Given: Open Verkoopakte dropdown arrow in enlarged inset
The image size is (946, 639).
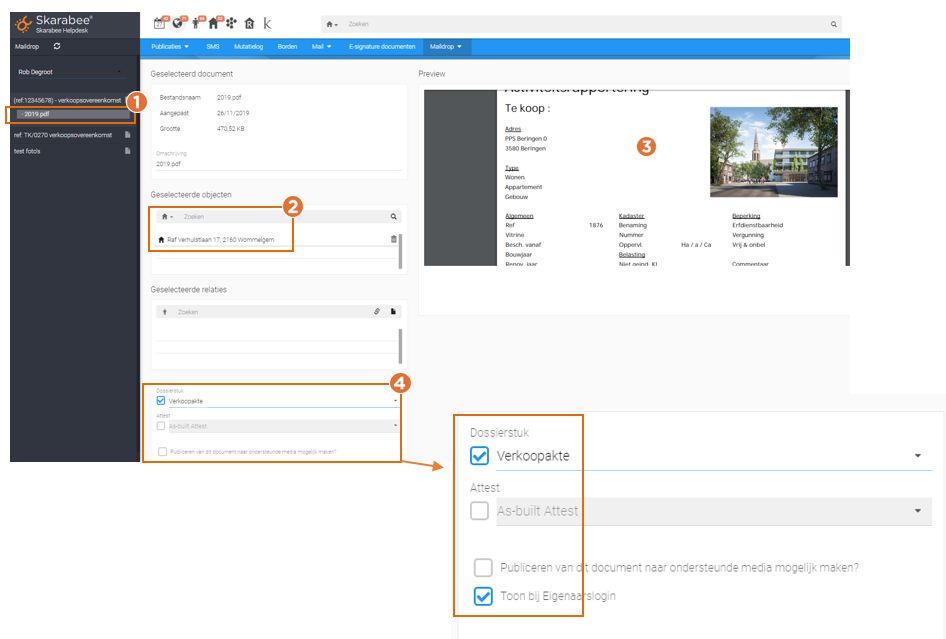Looking at the screenshot, I should pyautogui.click(x=918, y=456).
